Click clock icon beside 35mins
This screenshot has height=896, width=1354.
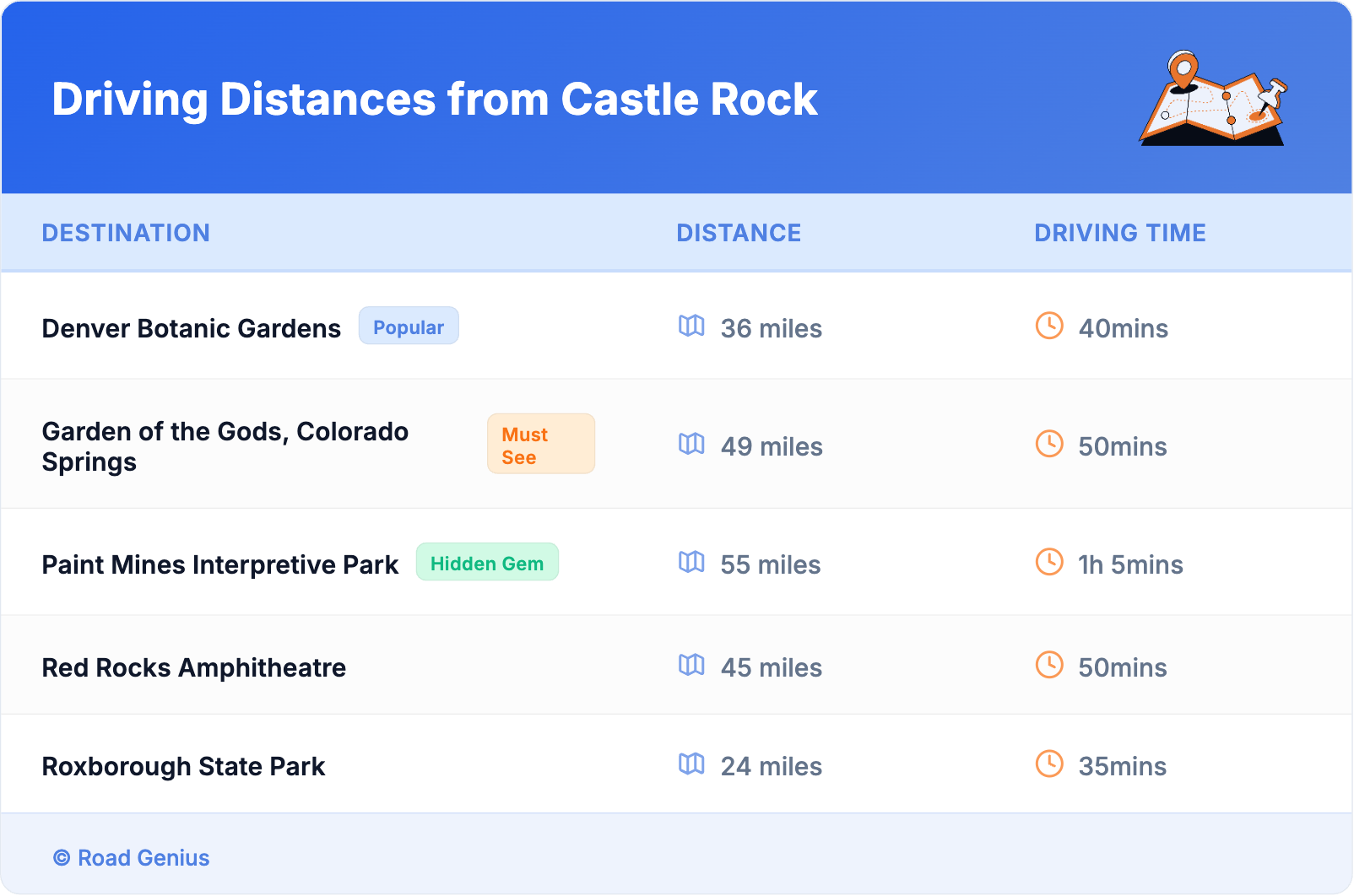1049,764
